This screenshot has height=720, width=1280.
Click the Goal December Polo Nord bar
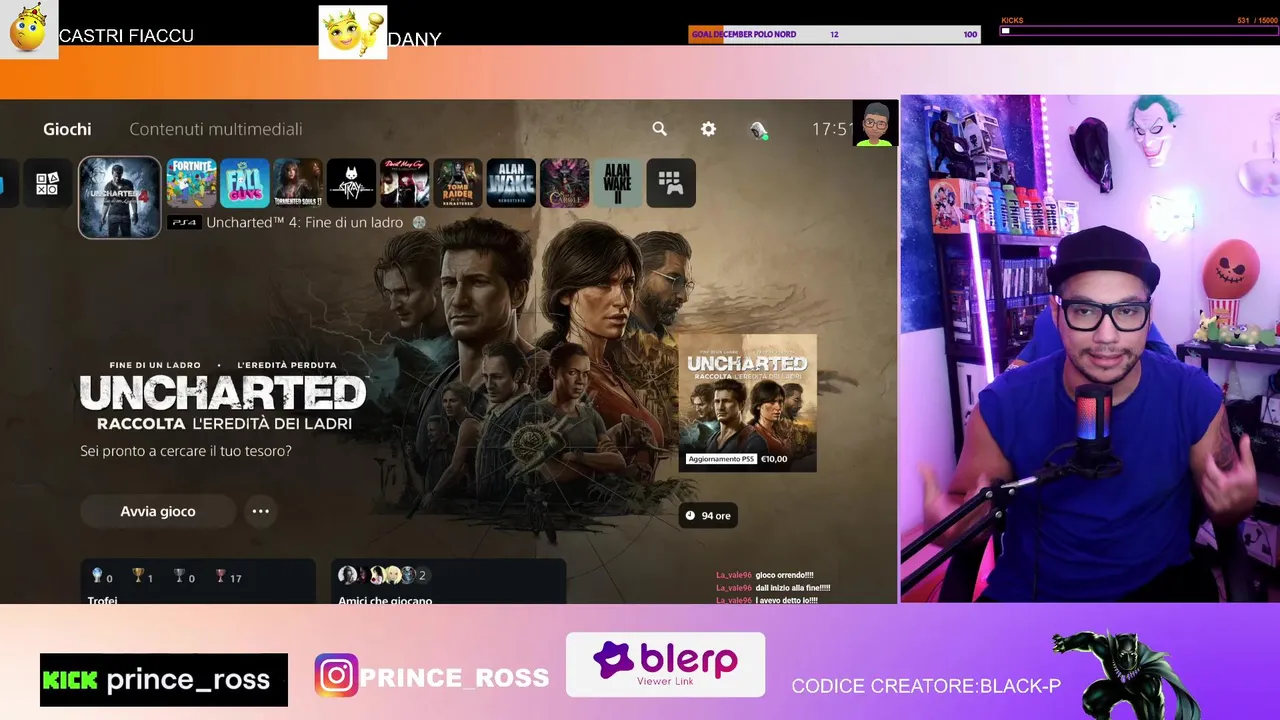[x=834, y=34]
